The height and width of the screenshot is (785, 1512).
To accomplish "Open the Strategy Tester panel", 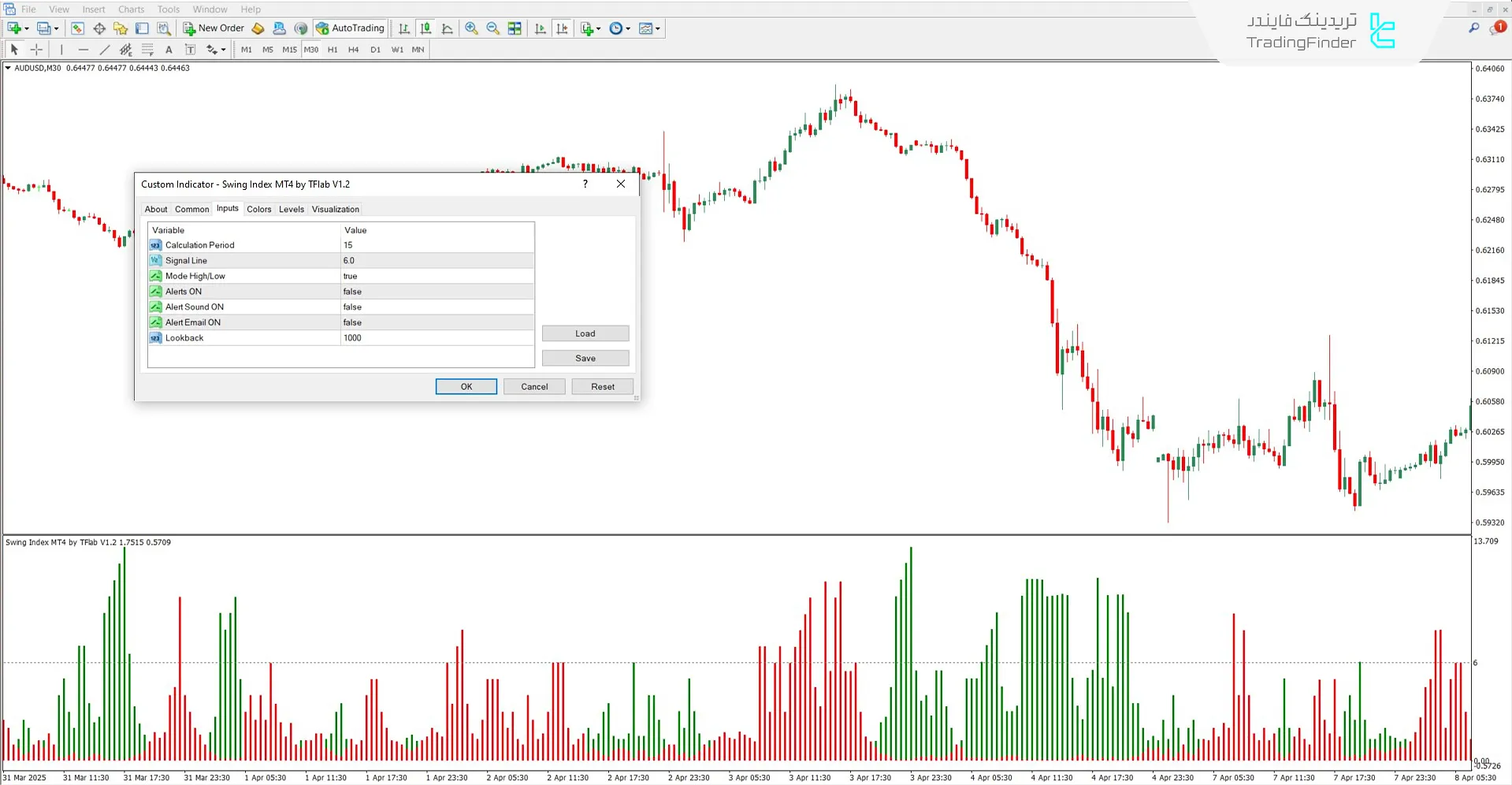I will (164, 28).
